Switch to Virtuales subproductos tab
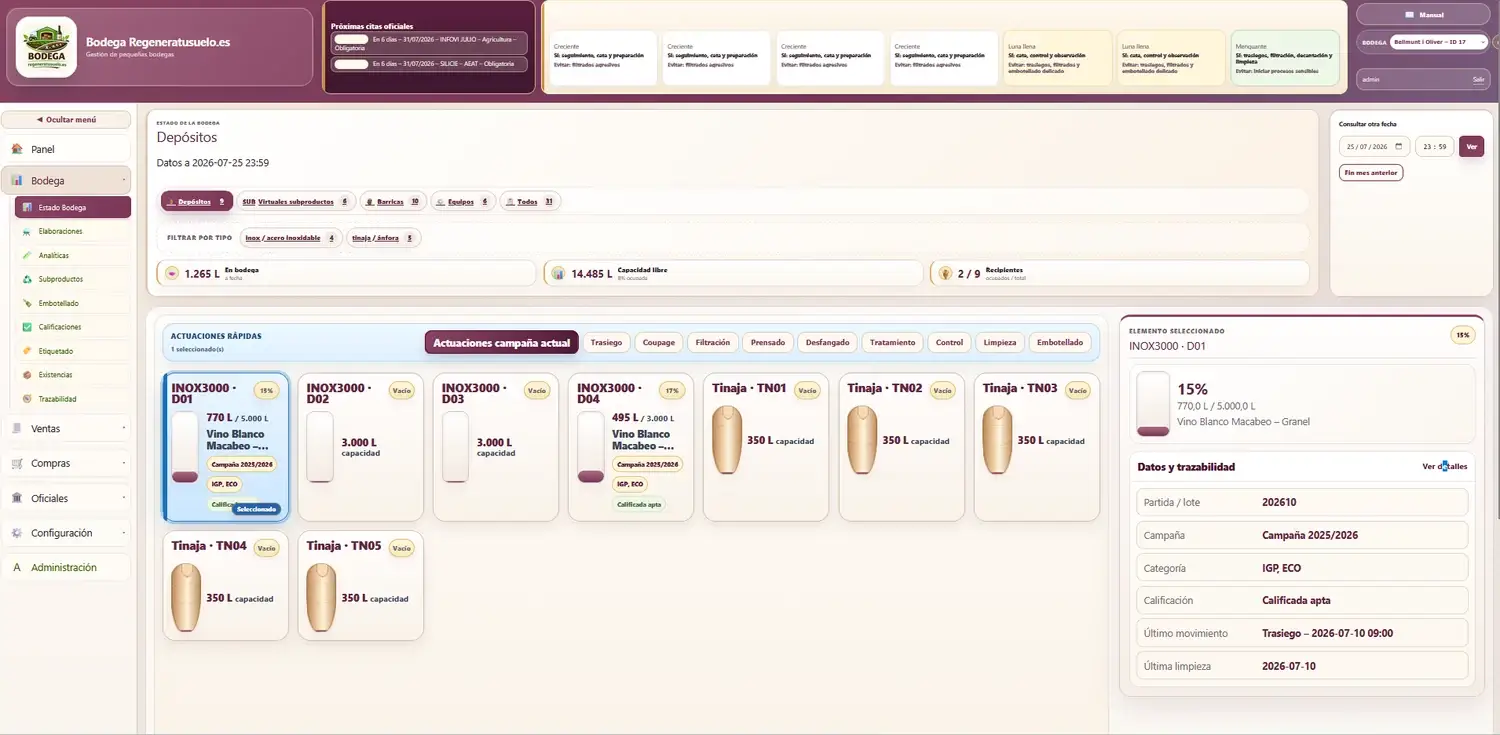This screenshot has width=1500, height=735. [295, 201]
